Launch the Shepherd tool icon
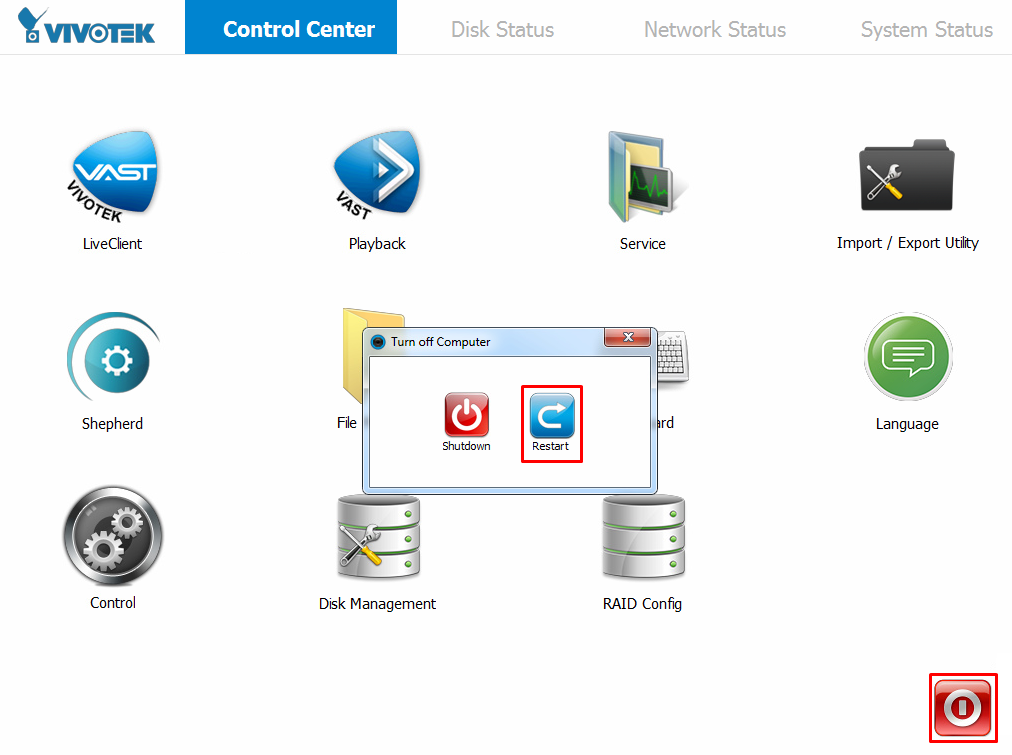 (x=114, y=357)
